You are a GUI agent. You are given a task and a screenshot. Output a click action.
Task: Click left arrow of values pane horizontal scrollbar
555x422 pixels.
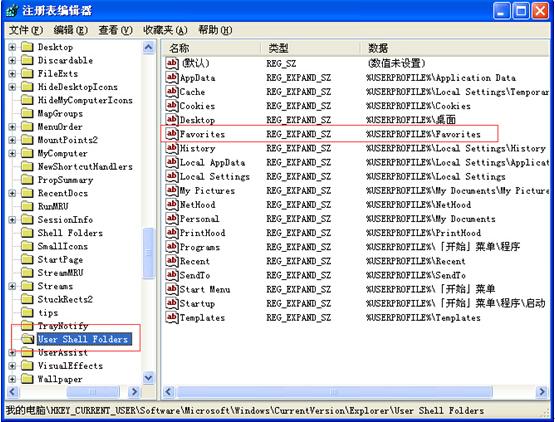pos(168,392)
